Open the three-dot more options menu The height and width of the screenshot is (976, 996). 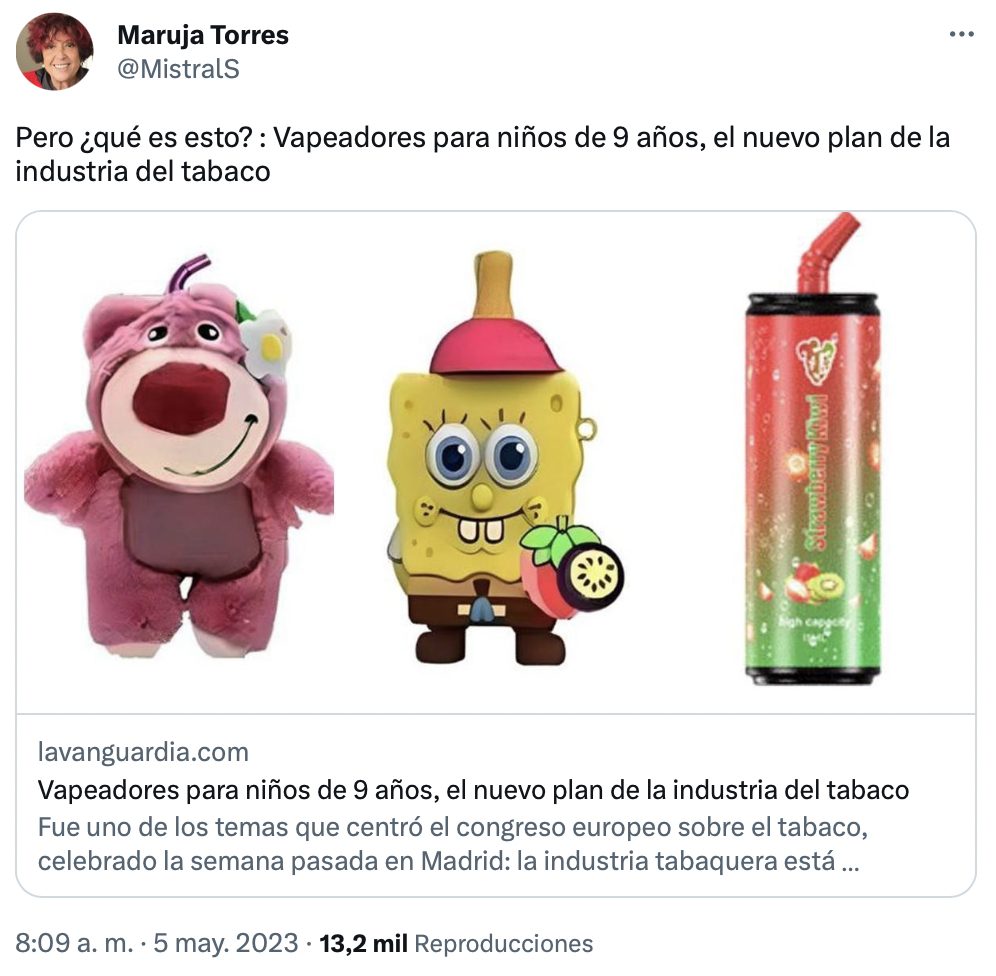pyautogui.click(x=961, y=34)
